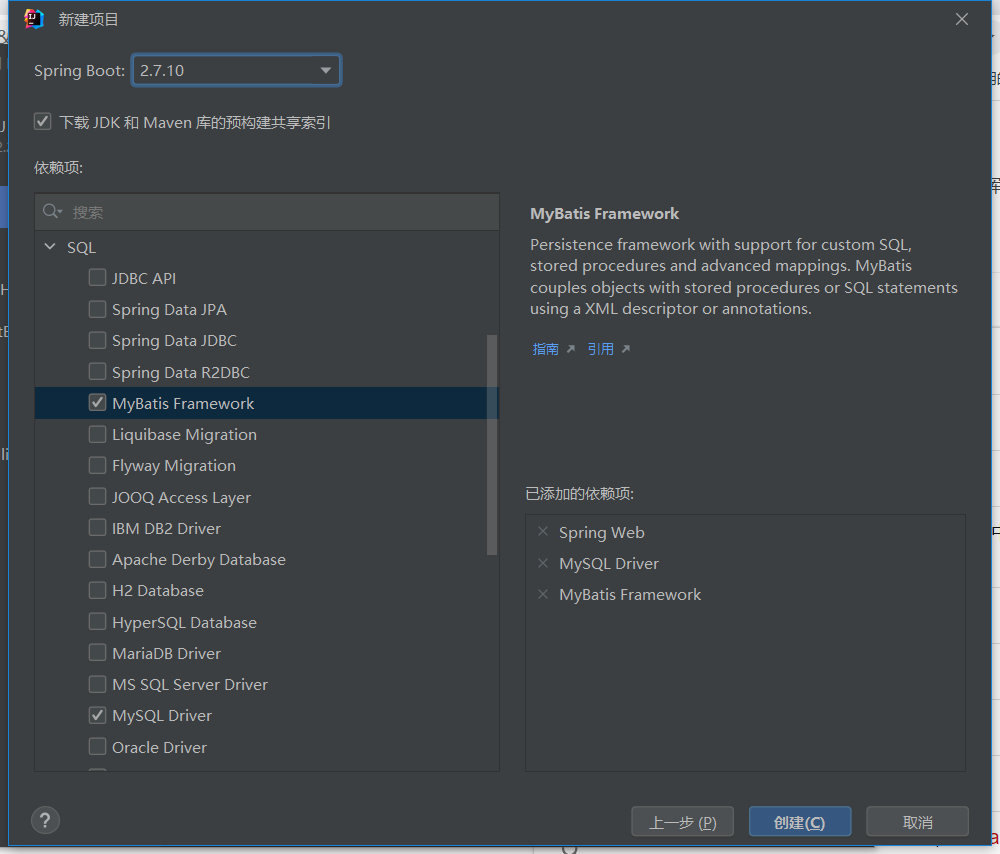The image size is (1000, 854).
Task: Check the IBM DB2 Driver dependency
Action: point(97,527)
